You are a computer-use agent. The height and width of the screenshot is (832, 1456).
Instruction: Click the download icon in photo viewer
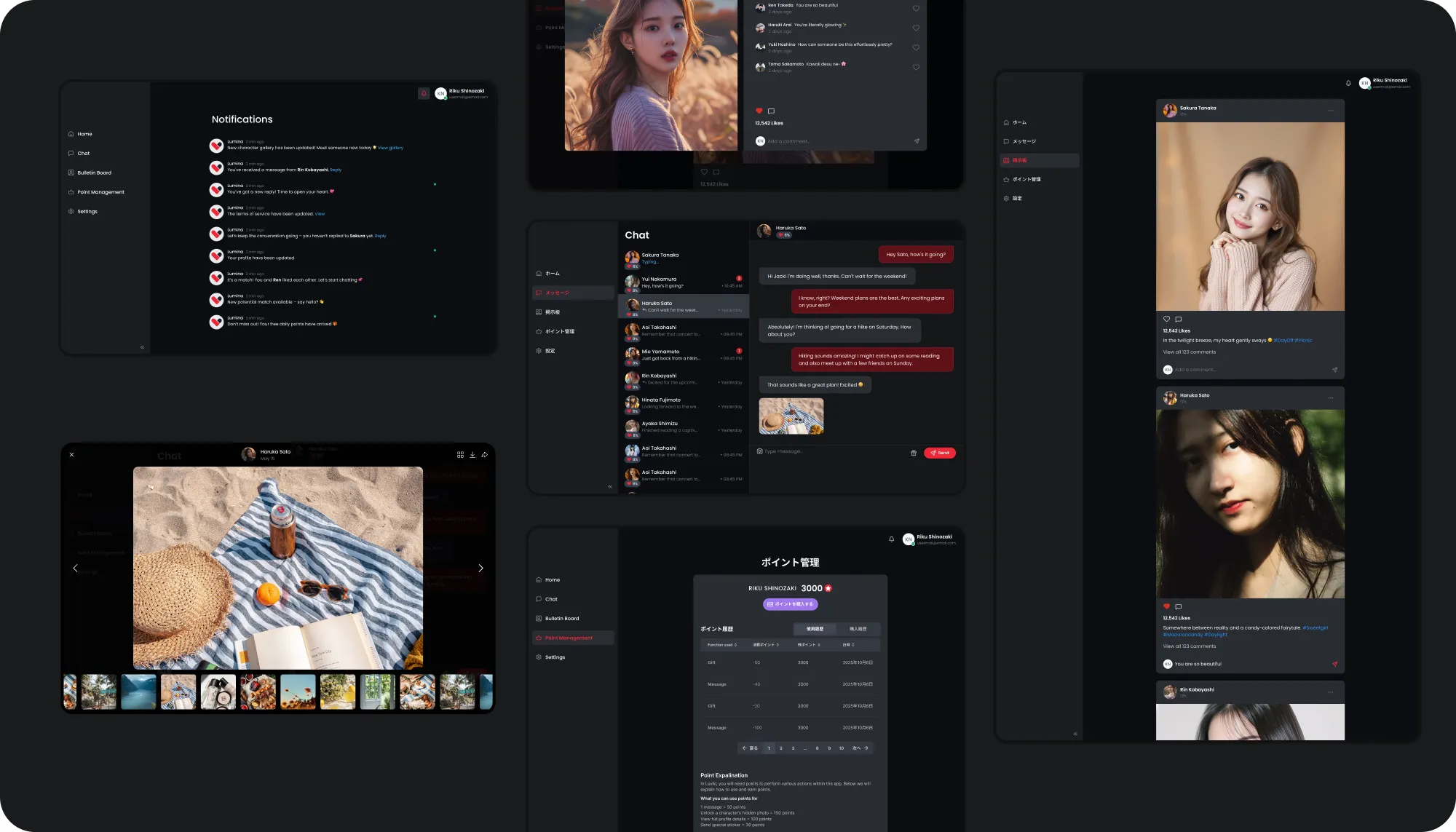pos(472,455)
